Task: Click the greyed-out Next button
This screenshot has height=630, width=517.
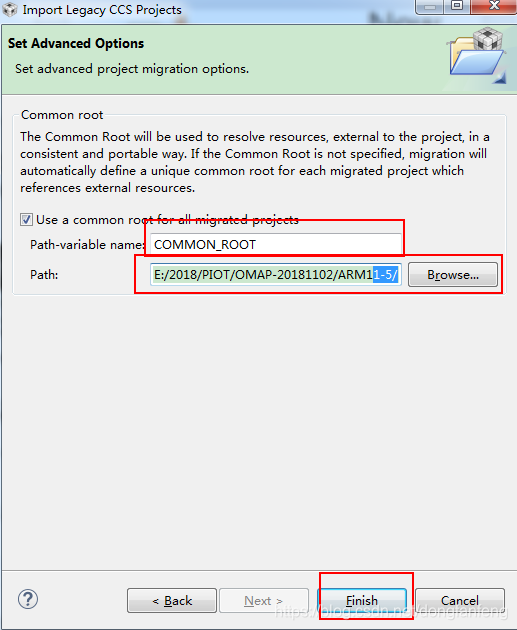Action: [x=264, y=601]
